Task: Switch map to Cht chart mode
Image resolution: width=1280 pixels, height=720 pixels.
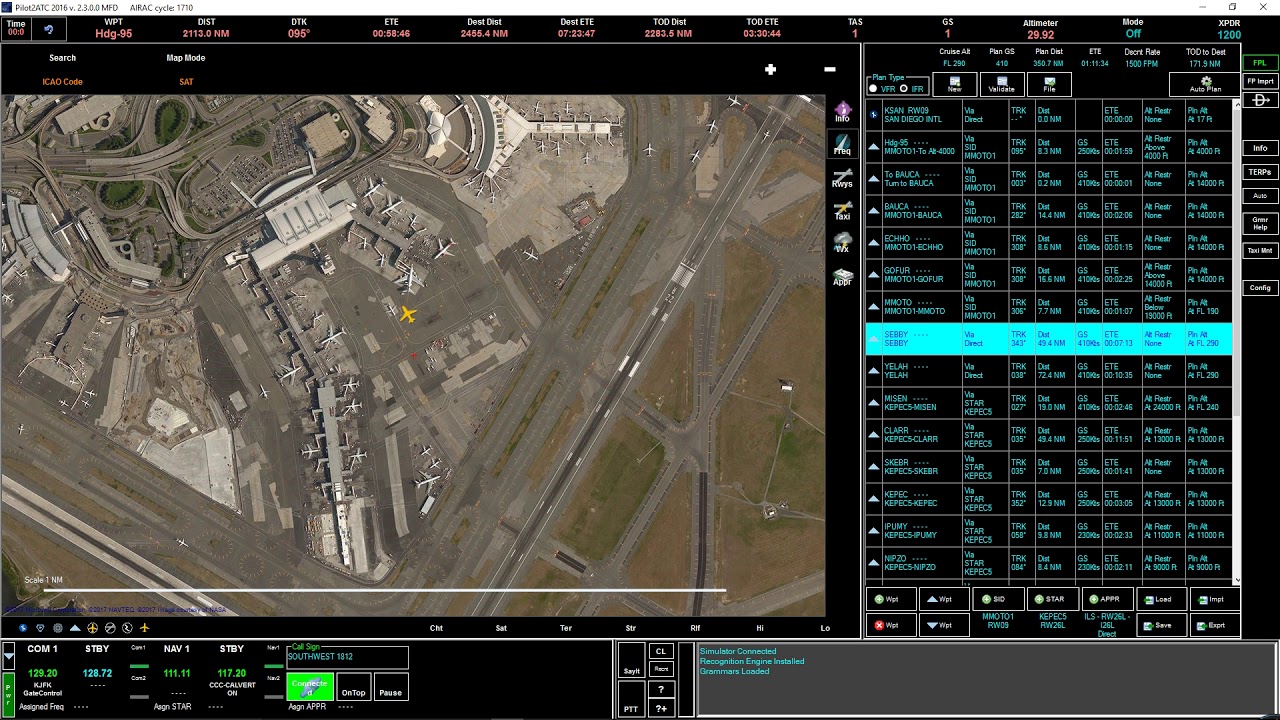Action: (436, 628)
